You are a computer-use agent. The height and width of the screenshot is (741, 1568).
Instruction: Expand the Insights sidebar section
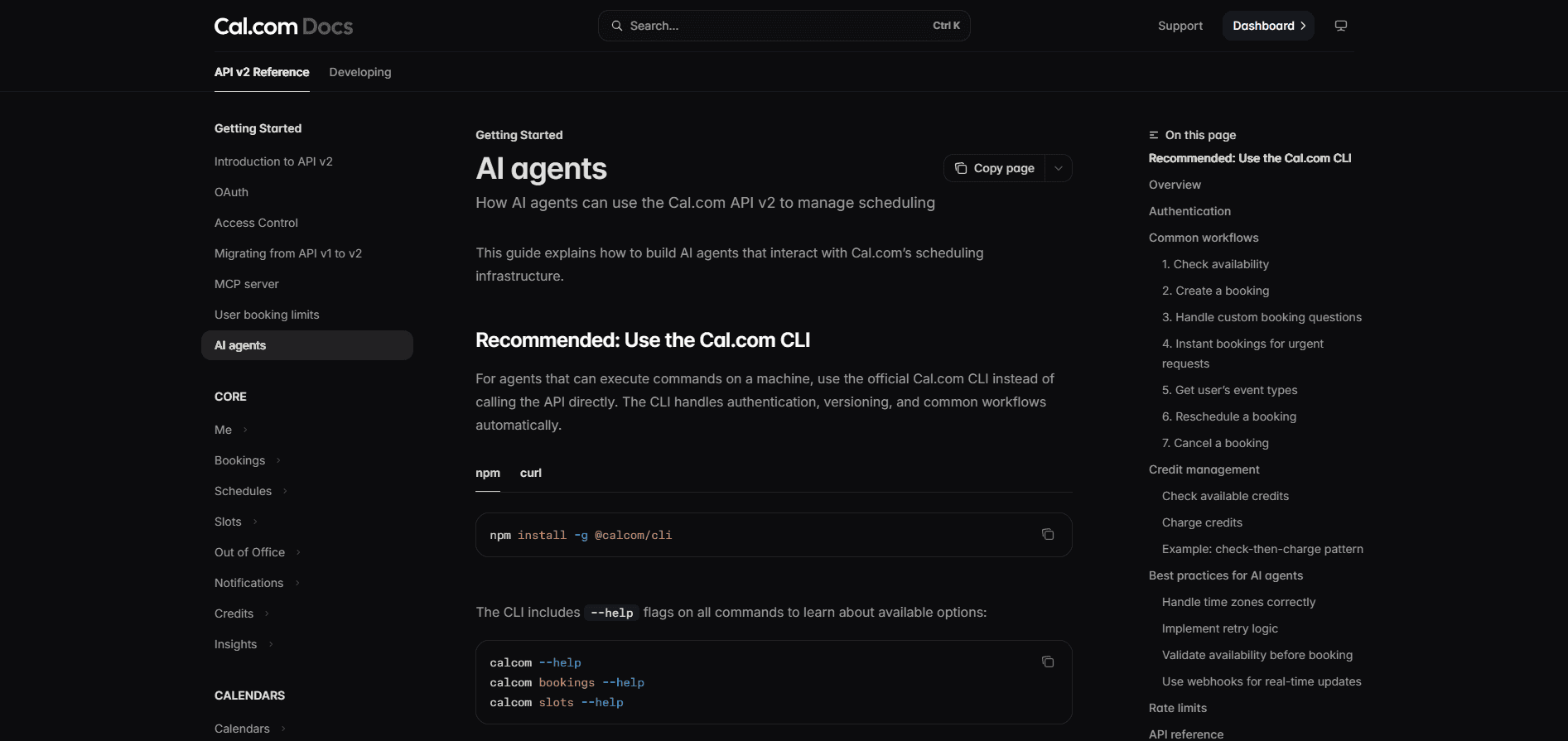(244, 644)
